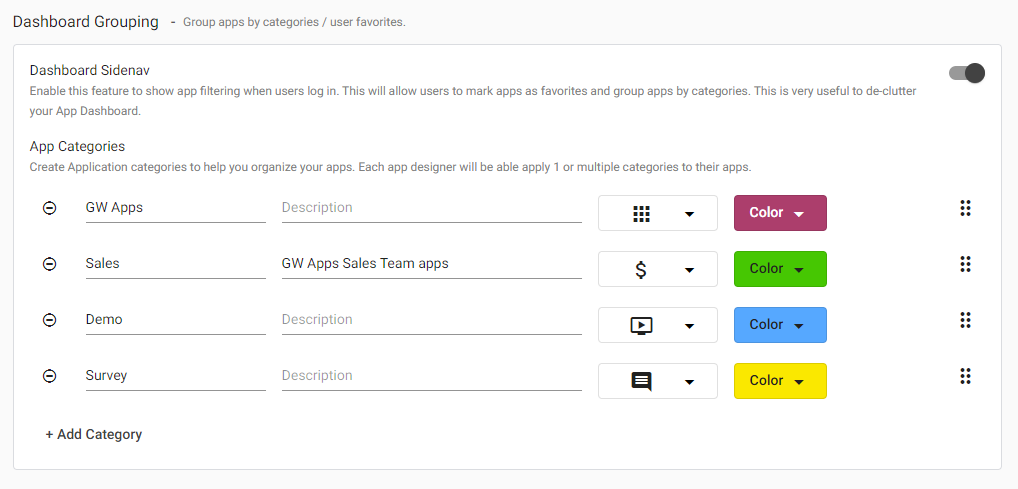The image size is (1018, 489).
Task: Click Add Category link
Action: [93, 434]
